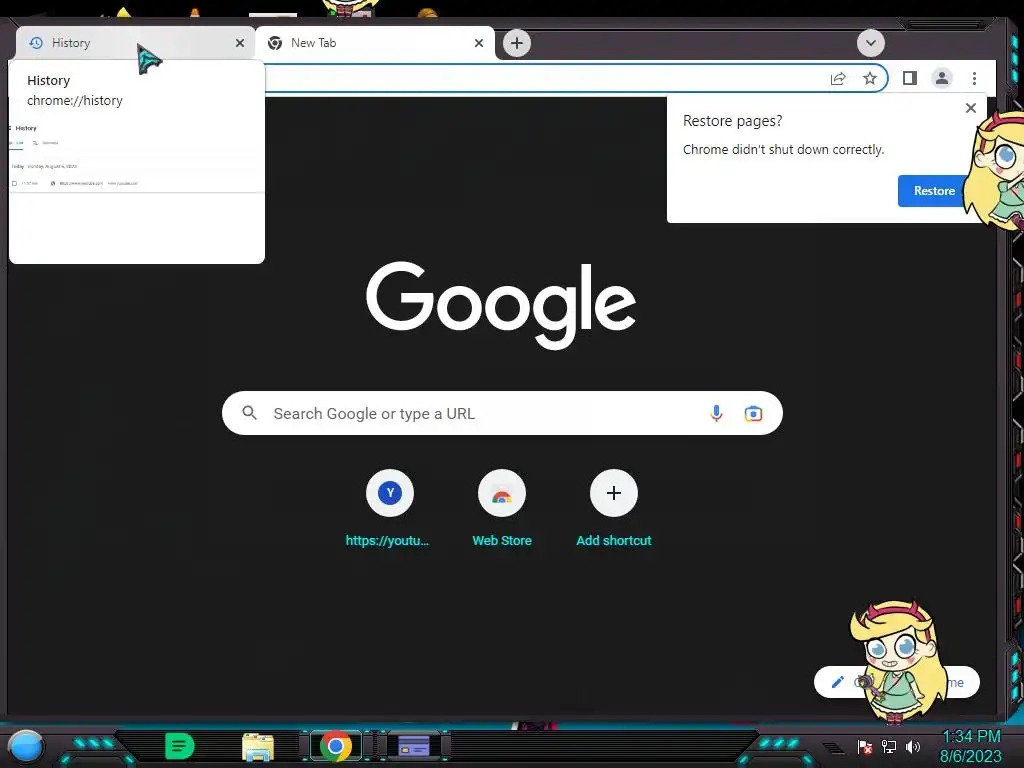1024x768 pixels.
Task: Open the Chrome profile avatar
Action: [942, 78]
